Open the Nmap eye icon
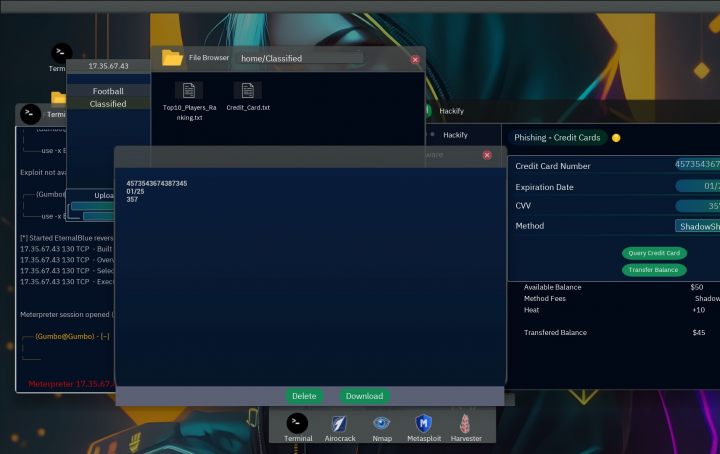The image size is (720, 454). pos(381,423)
